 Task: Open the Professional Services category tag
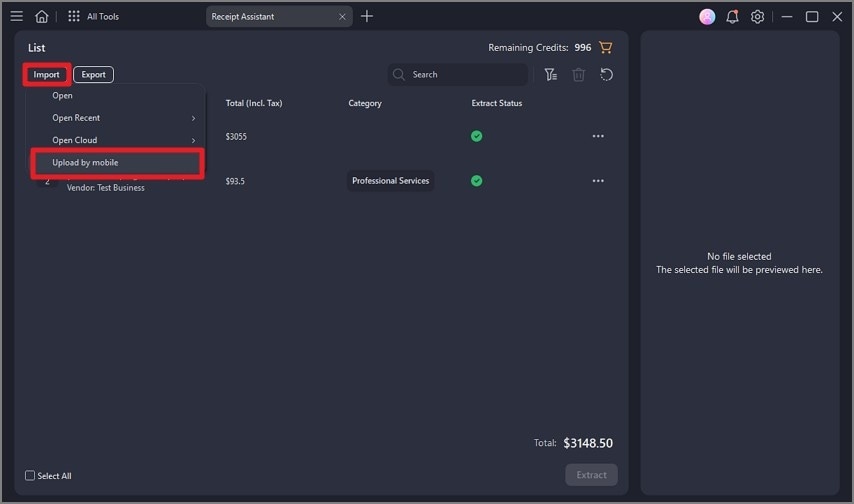point(391,181)
